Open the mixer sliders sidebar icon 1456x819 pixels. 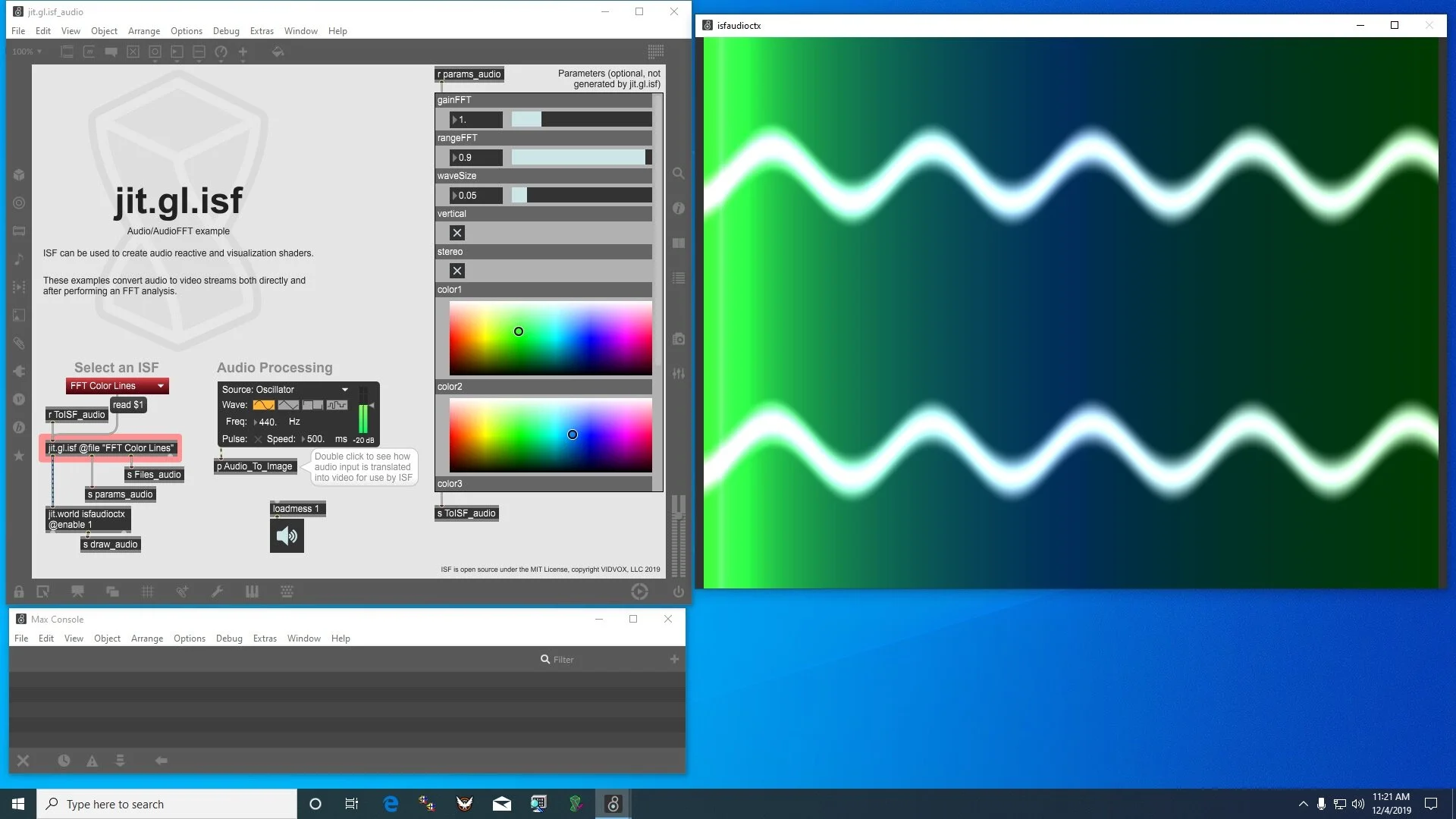click(679, 374)
